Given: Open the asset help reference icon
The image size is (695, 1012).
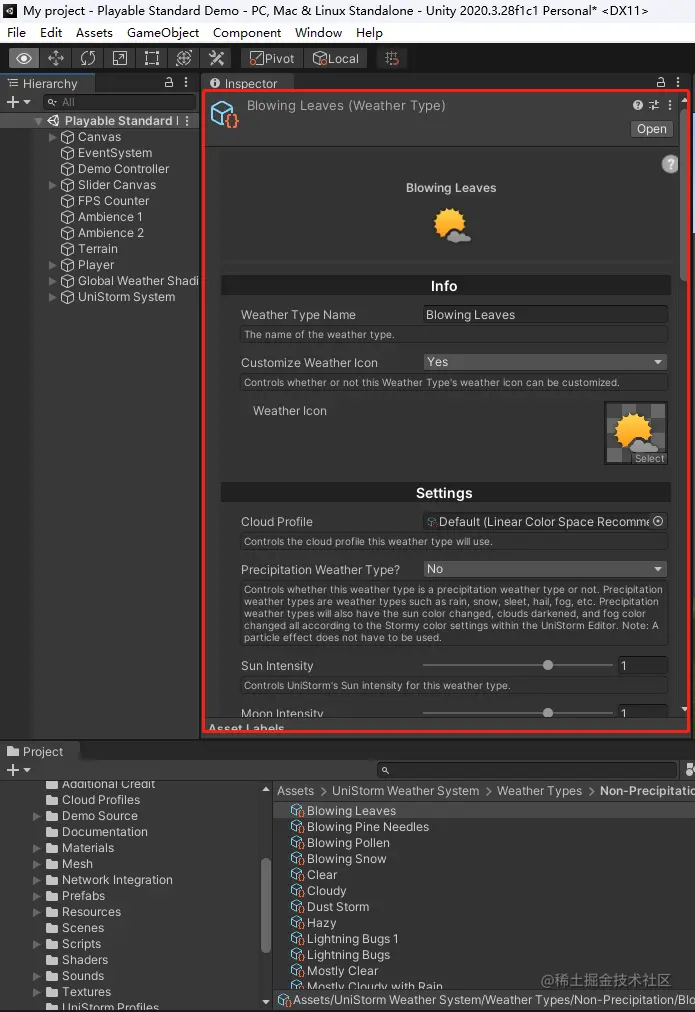Looking at the screenshot, I should click(638, 105).
